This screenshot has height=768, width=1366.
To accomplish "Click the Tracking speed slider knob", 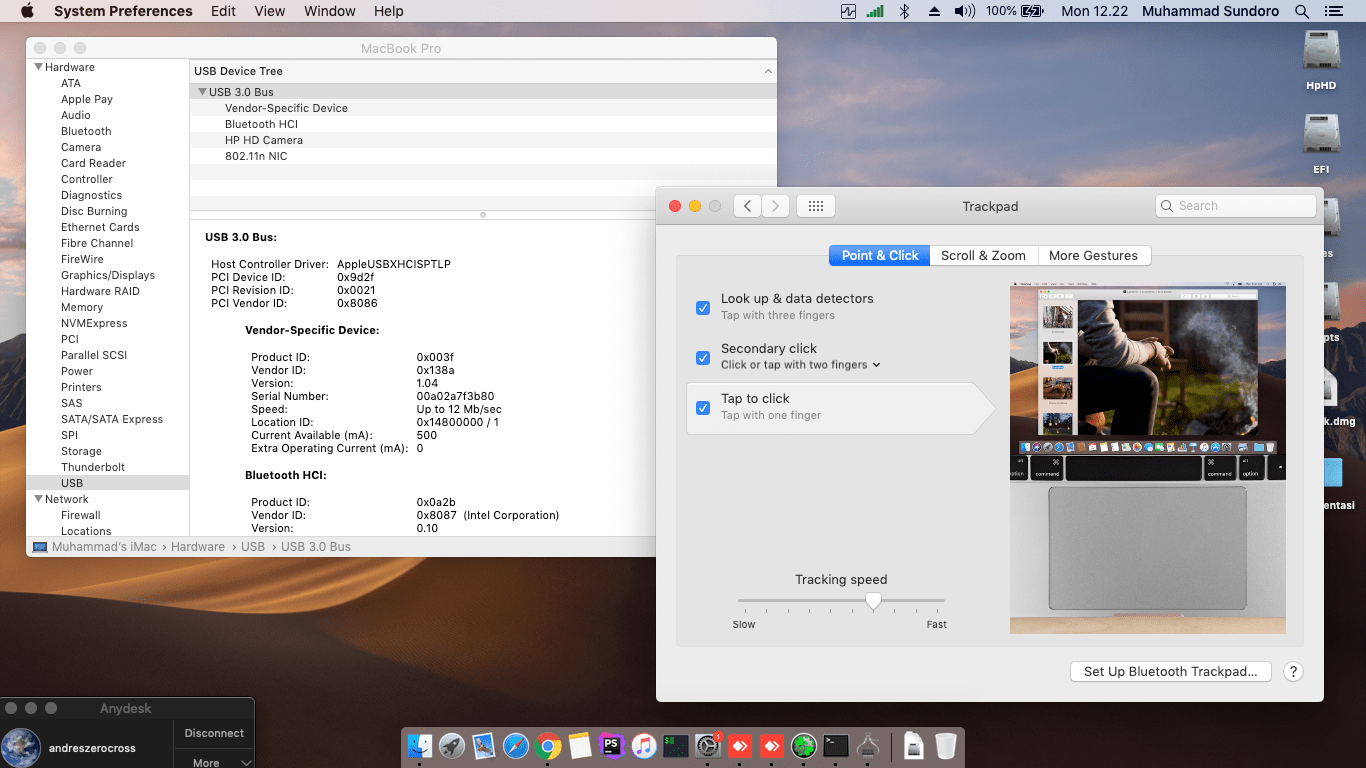I will (873, 600).
